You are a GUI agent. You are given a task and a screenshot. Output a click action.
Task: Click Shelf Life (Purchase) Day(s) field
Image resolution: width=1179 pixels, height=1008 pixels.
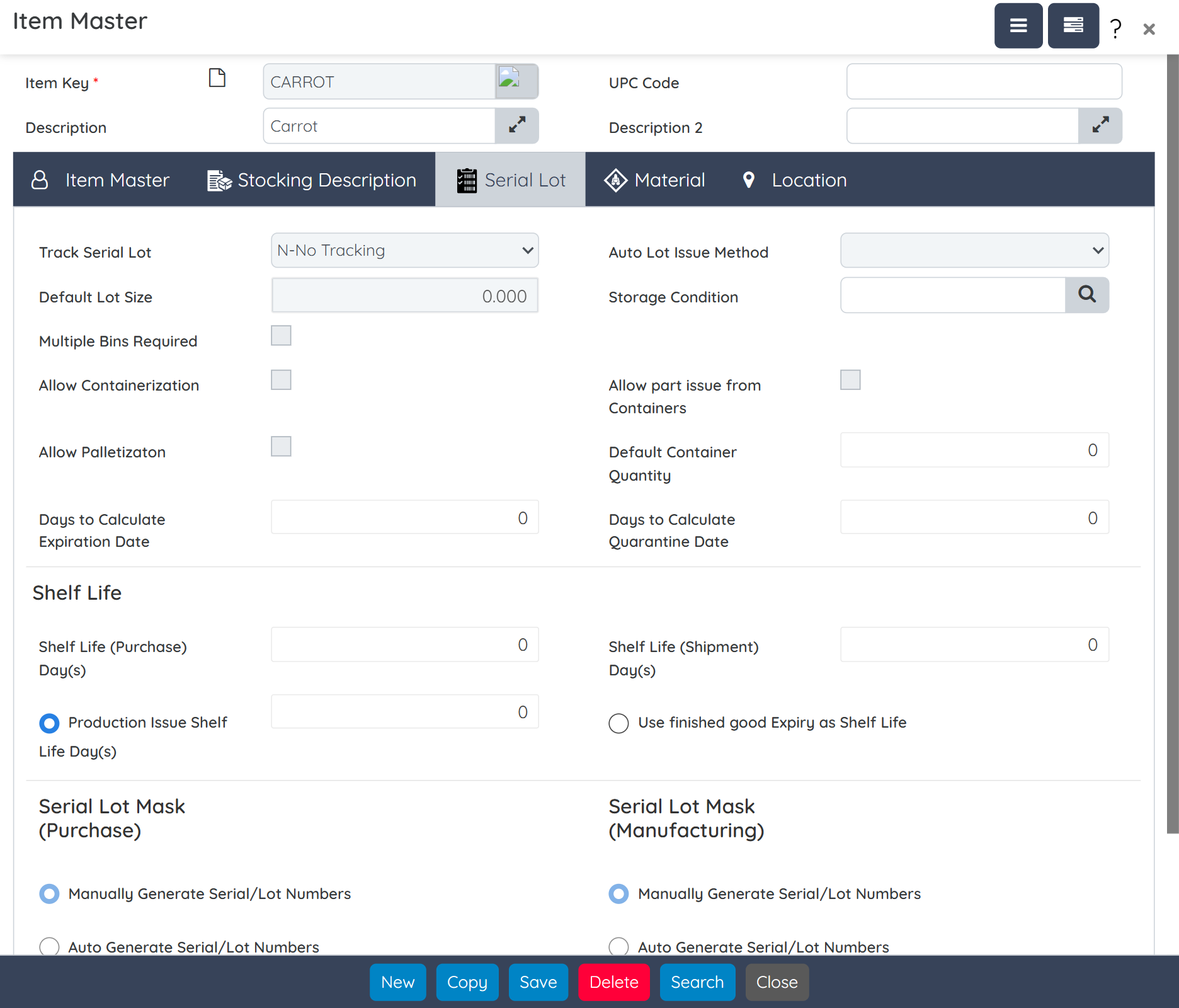coord(405,644)
